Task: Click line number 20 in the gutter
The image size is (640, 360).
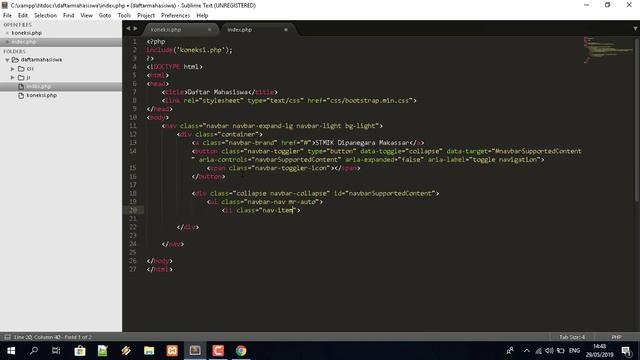Action: point(133,210)
